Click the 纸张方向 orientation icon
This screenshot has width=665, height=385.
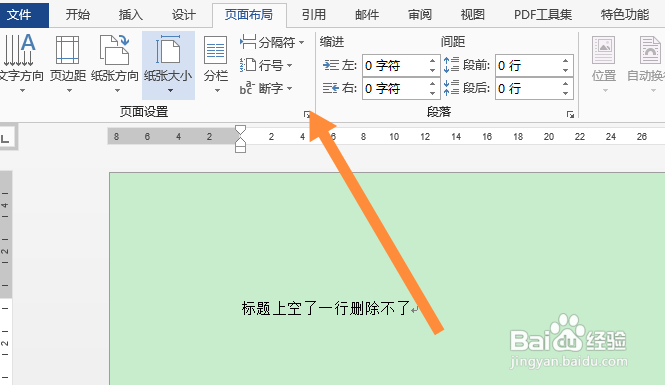point(115,50)
